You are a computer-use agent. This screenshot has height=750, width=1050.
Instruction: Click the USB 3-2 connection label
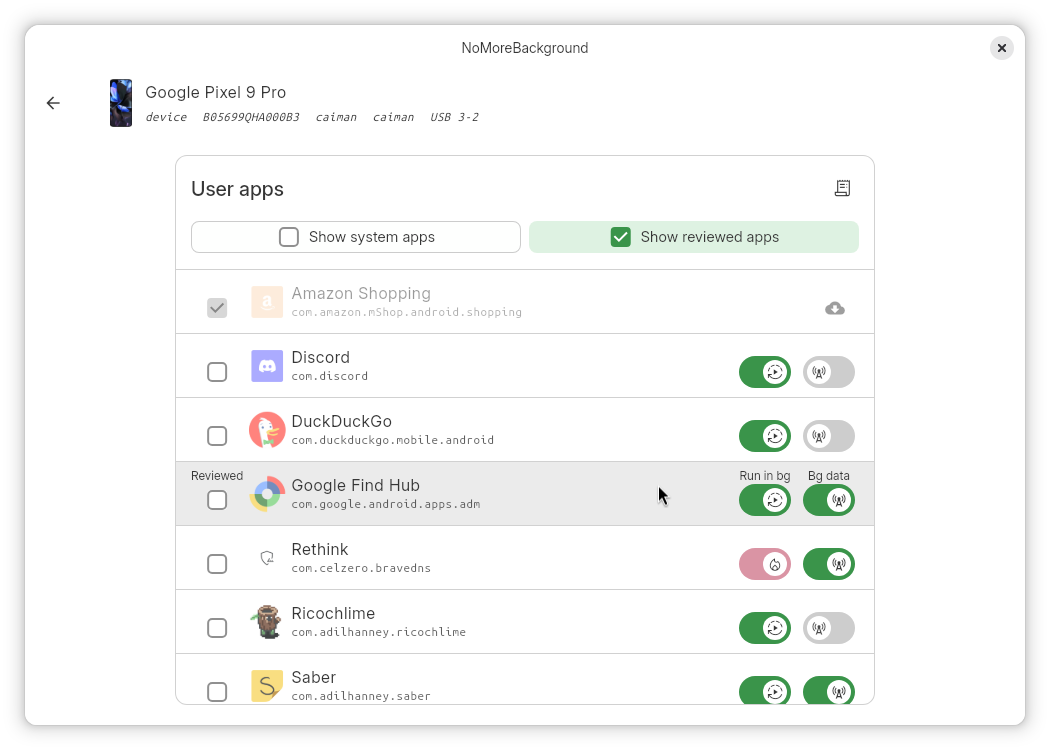click(x=454, y=117)
